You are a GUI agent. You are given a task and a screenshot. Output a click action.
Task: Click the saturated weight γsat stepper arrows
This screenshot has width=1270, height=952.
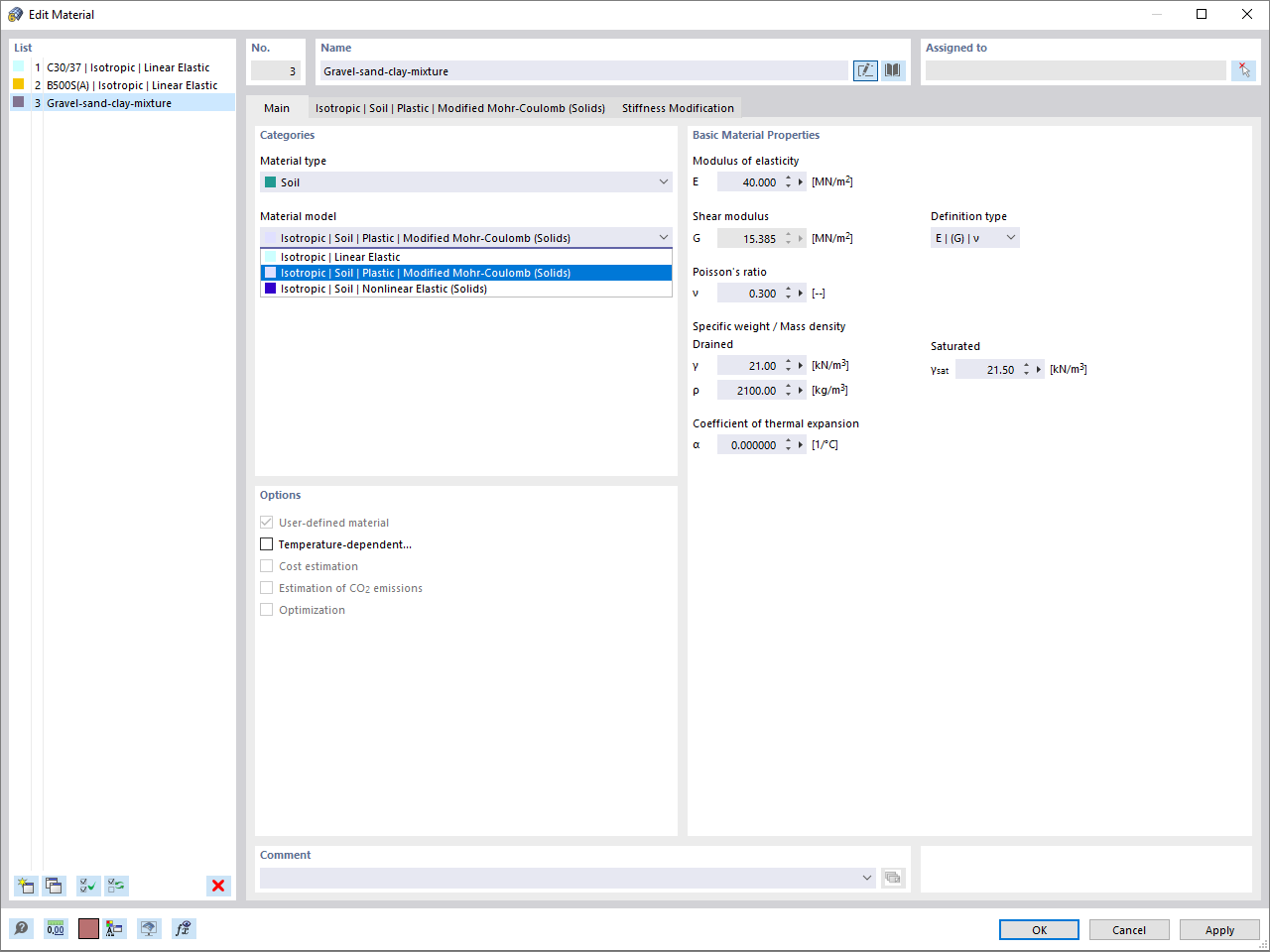pos(1027,370)
